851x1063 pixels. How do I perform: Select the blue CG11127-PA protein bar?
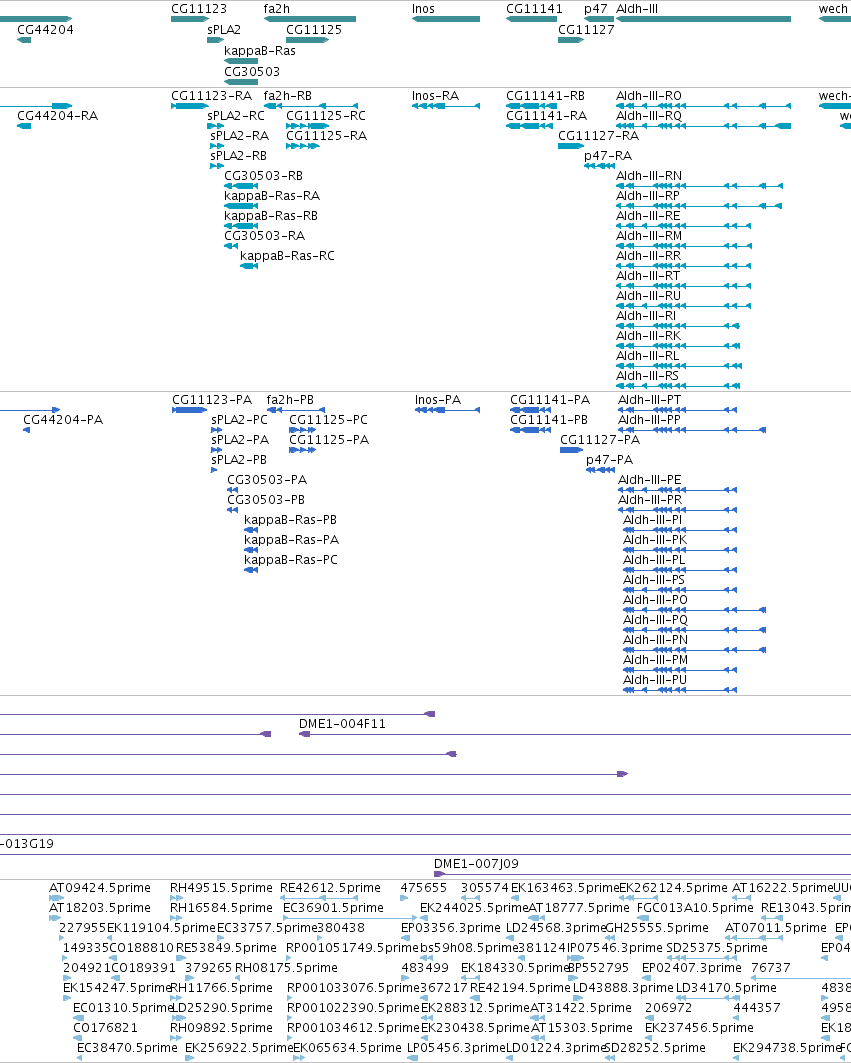(571, 450)
